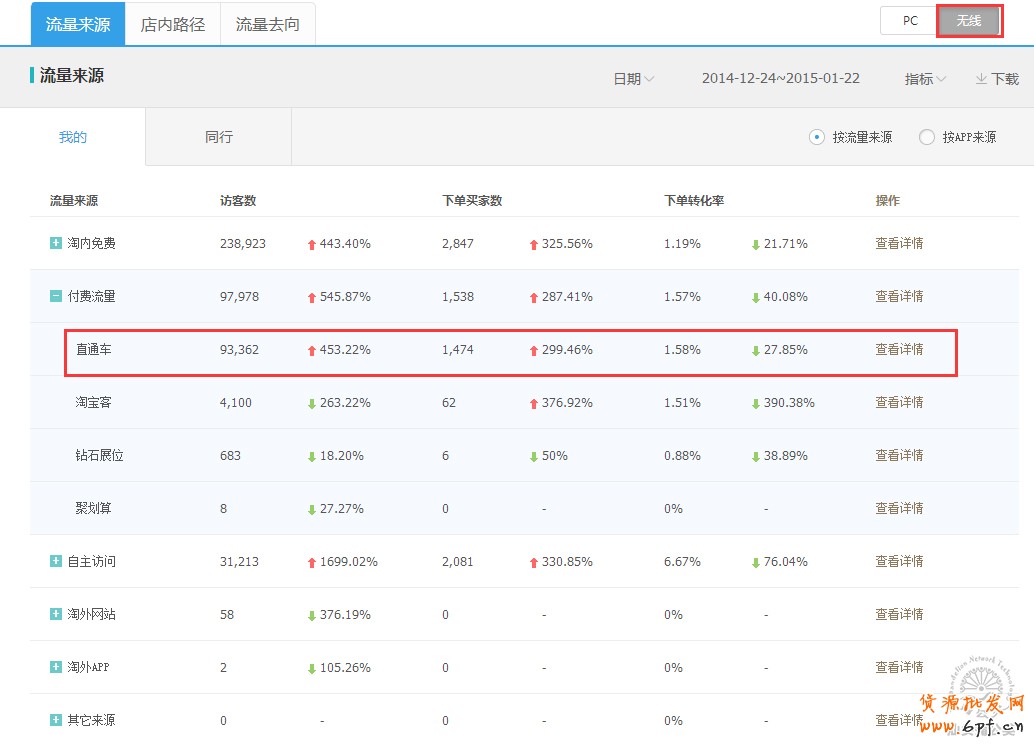Switch to the 无线 view toggle
This screenshot has width=1034, height=748.
pyautogui.click(x=969, y=21)
